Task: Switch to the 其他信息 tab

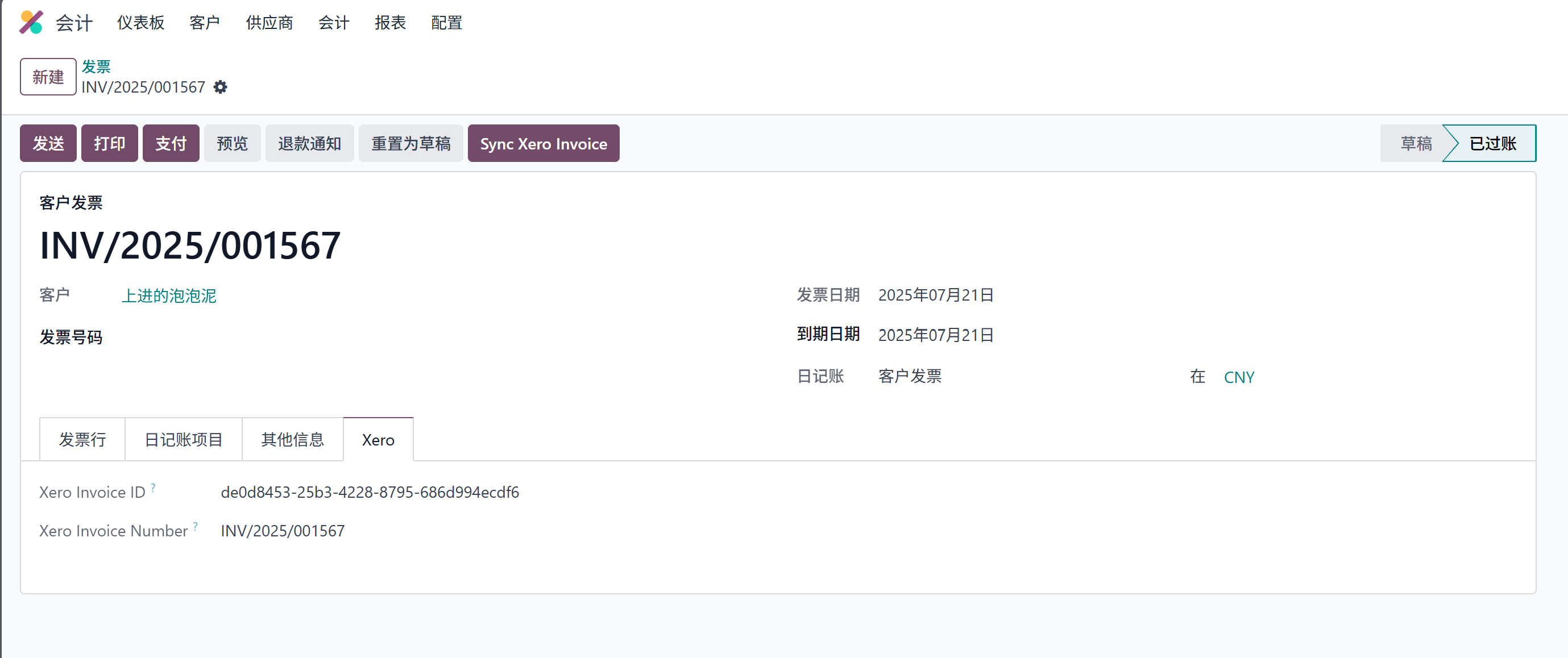Action: (x=293, y=439)
